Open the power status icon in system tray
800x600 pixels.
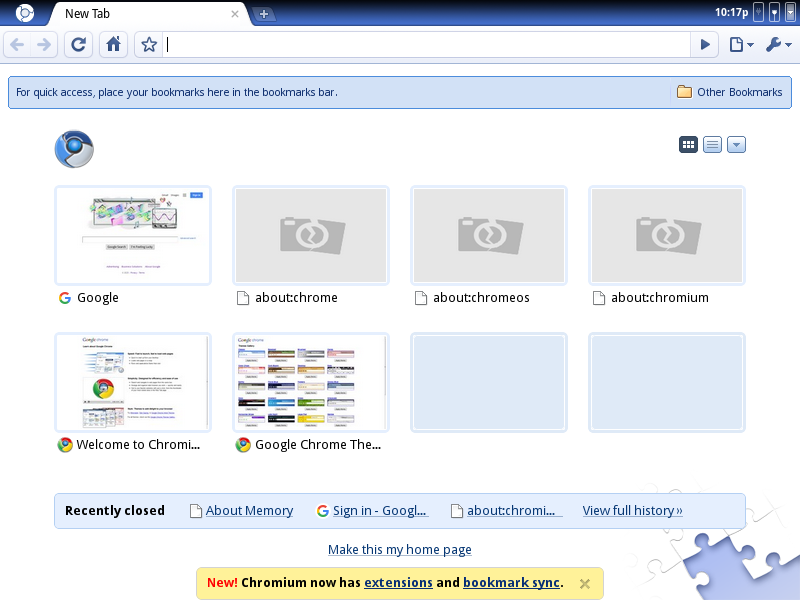click(759, 13)
